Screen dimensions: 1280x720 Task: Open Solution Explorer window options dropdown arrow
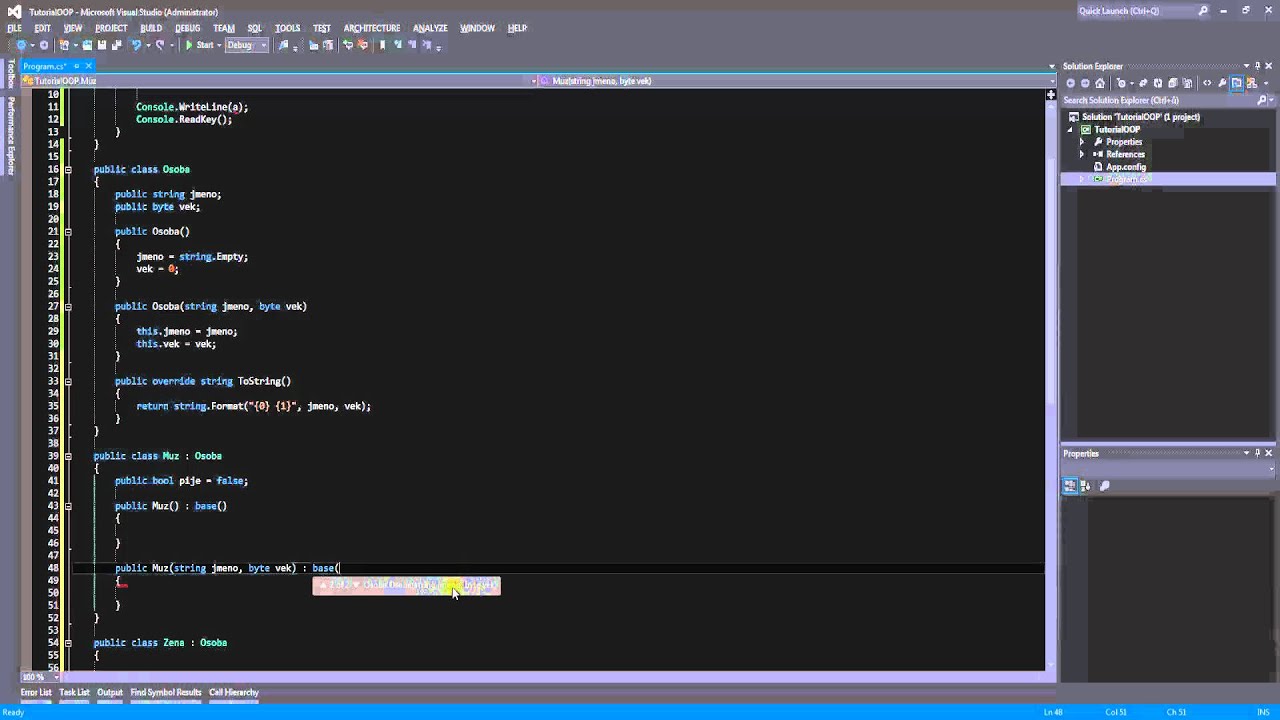coord(1245,66)
